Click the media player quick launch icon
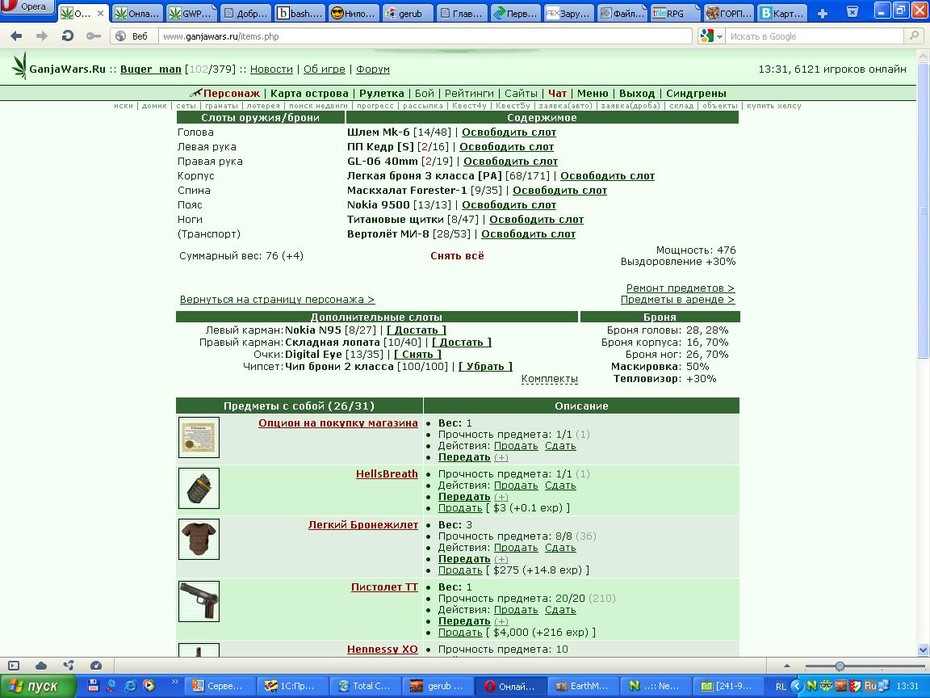This screenshot has height=698, width=930. click(149, 686)
